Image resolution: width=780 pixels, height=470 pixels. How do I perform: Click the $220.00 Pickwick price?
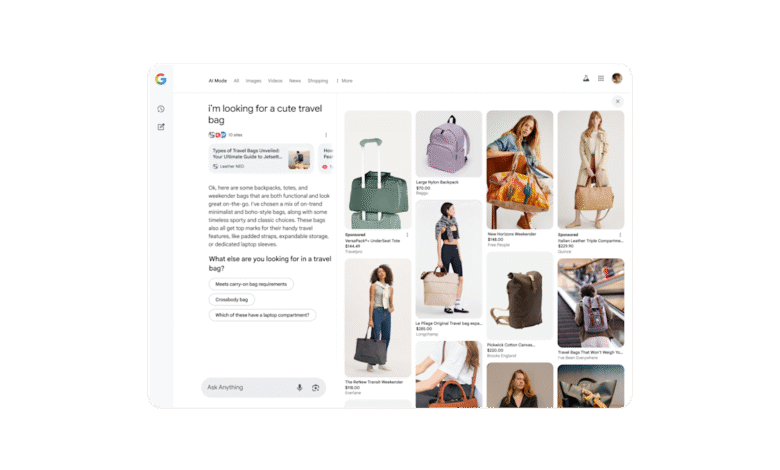coord(495,350)
